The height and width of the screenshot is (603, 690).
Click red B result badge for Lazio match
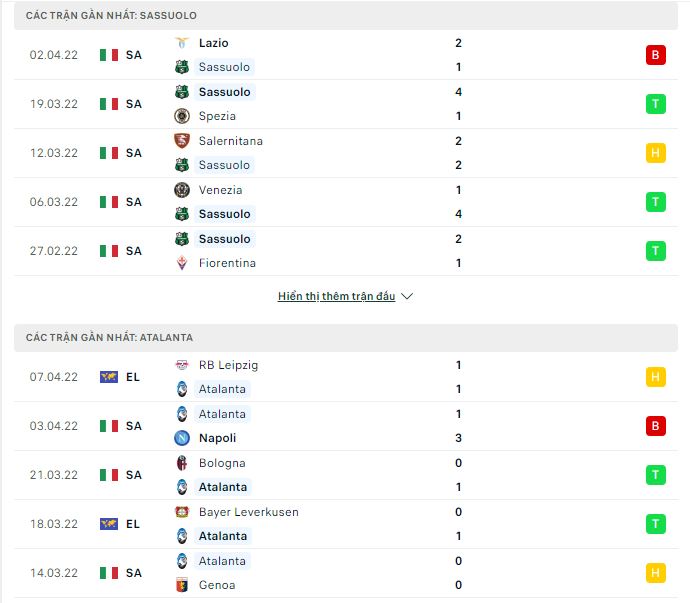point(656,55)
